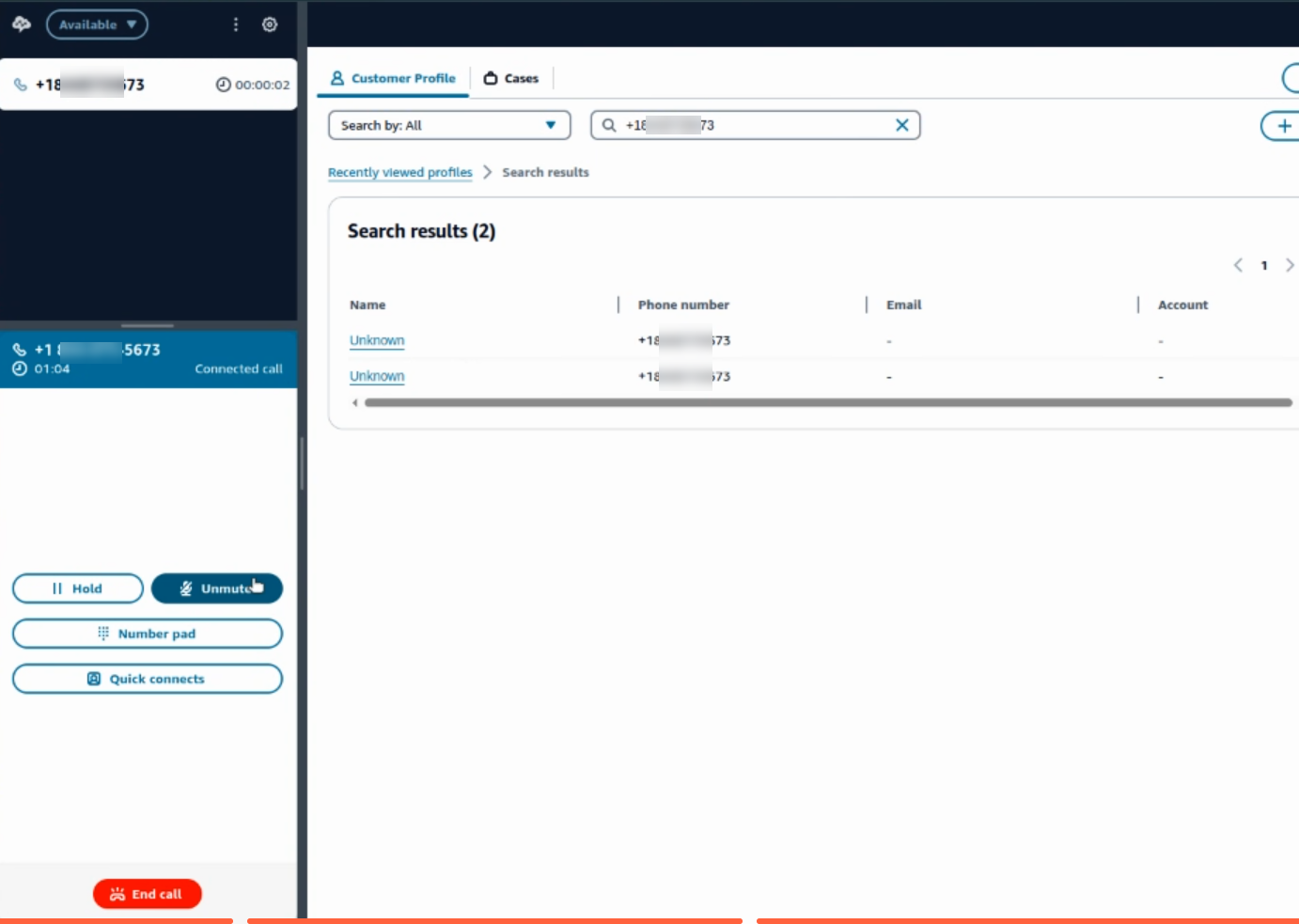Image resolution: width=1299 pixels, height=924 pixels.
Task: Go to next results page arrow
Action: (x=1290, y=265)
